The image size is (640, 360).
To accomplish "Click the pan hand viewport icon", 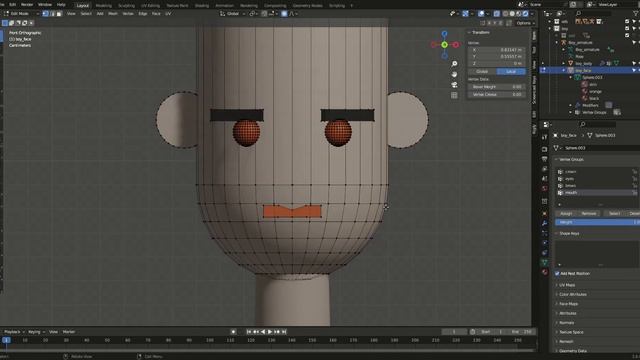I will point(454,74).
